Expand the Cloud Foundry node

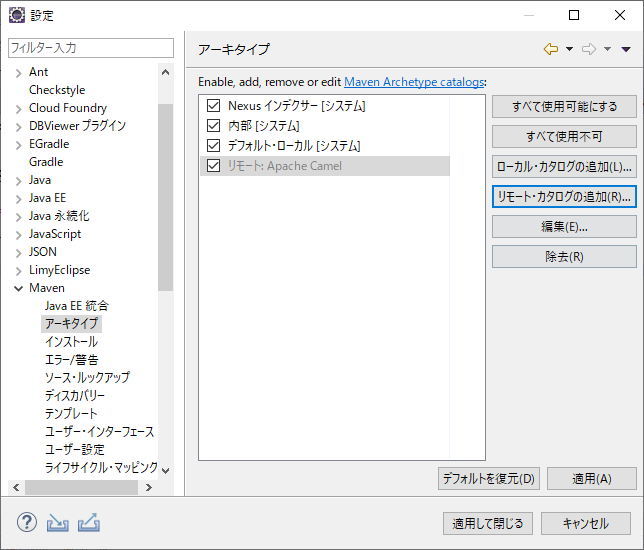tap(18, 109)
